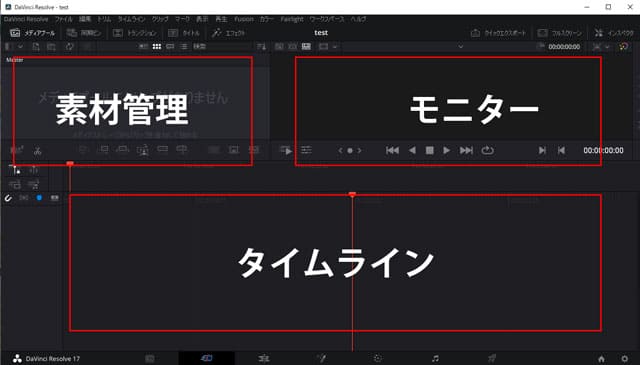Go to the home project manager icon
Viewport: 640px width, 365px height.
[x=601, y=359]
